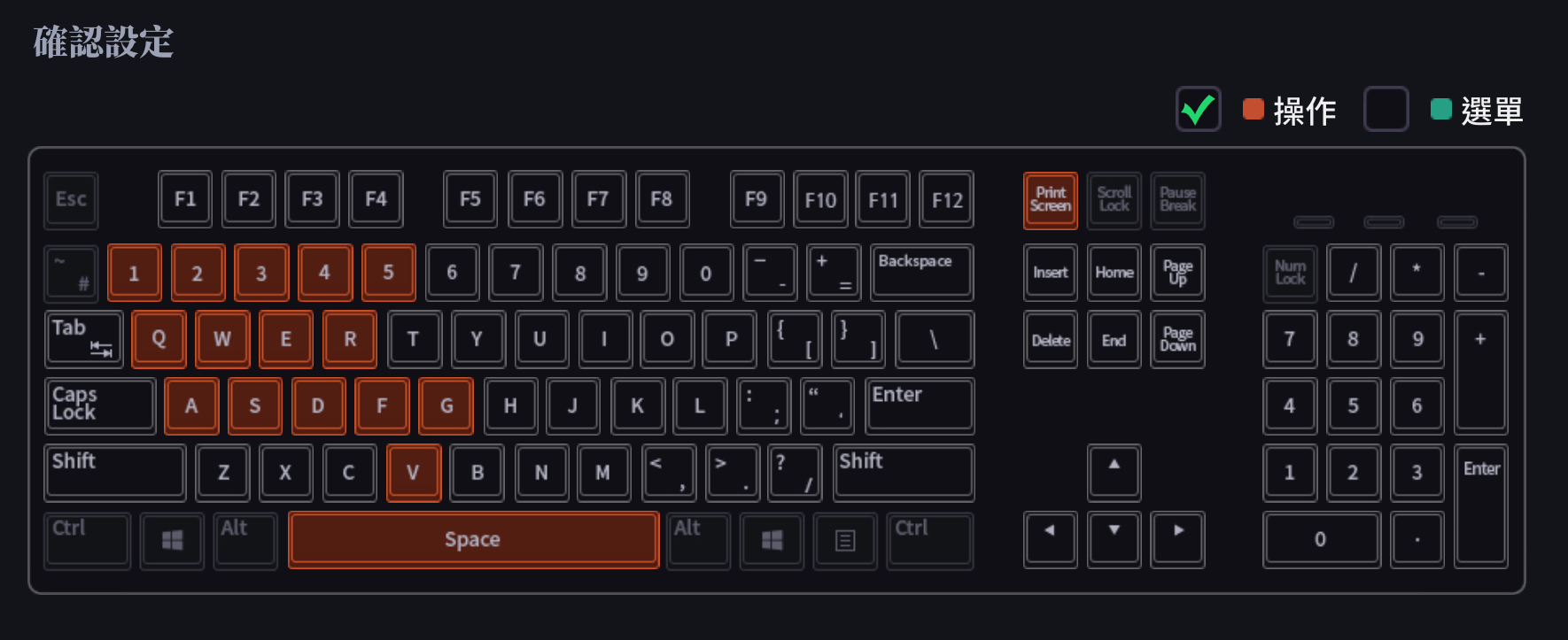Click the left Windows logo key
1568x640 pixels.
point(172,540)
